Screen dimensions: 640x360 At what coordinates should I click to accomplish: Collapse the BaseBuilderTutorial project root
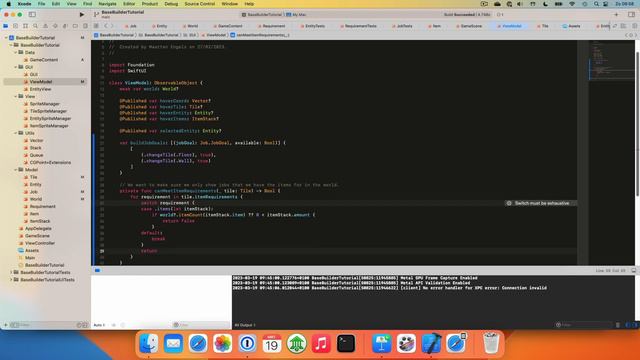pos(6,38)
